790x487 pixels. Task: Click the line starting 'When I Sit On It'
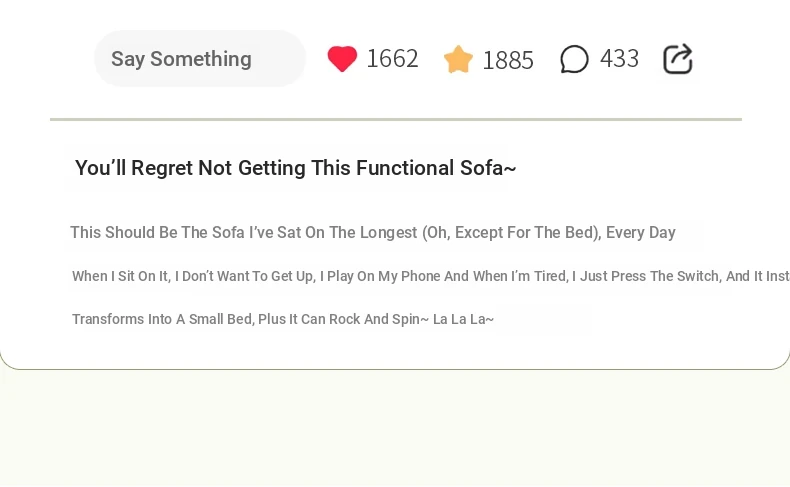(431, 276)
